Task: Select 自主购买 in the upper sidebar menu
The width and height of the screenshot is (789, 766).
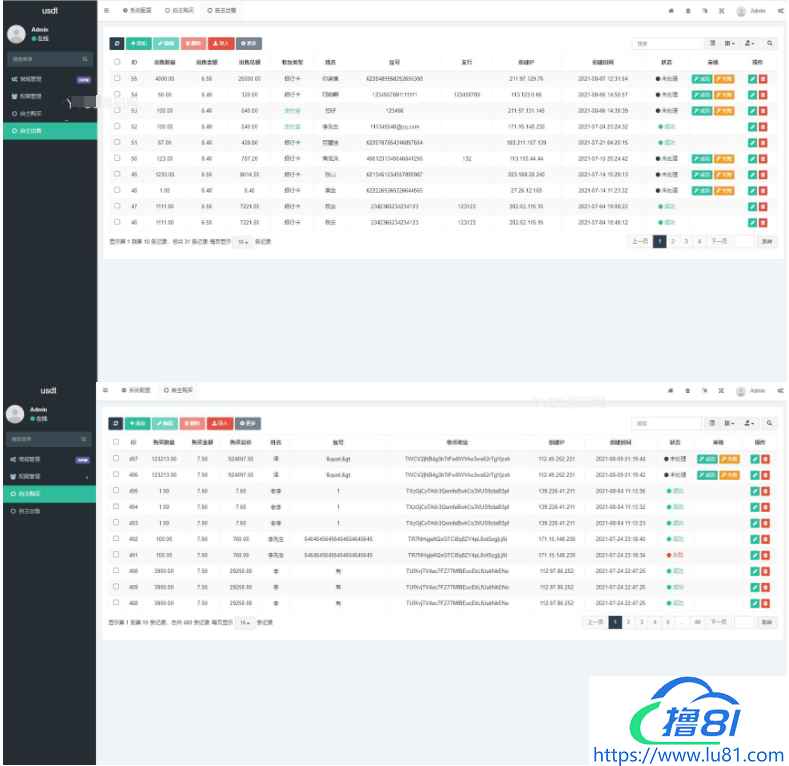Action: click(x=30, y=113)
